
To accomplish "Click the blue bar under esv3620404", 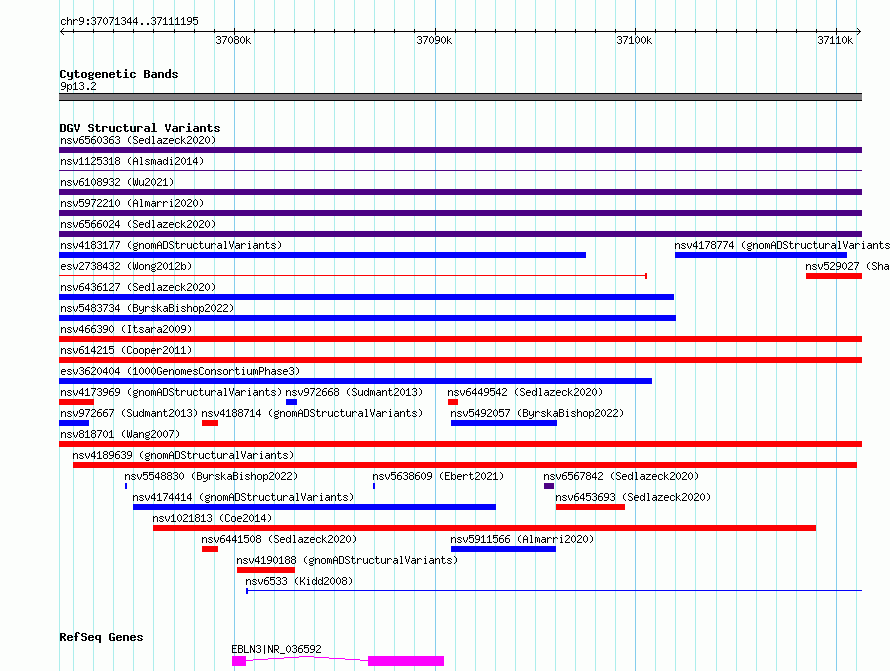I will point(355,381).
